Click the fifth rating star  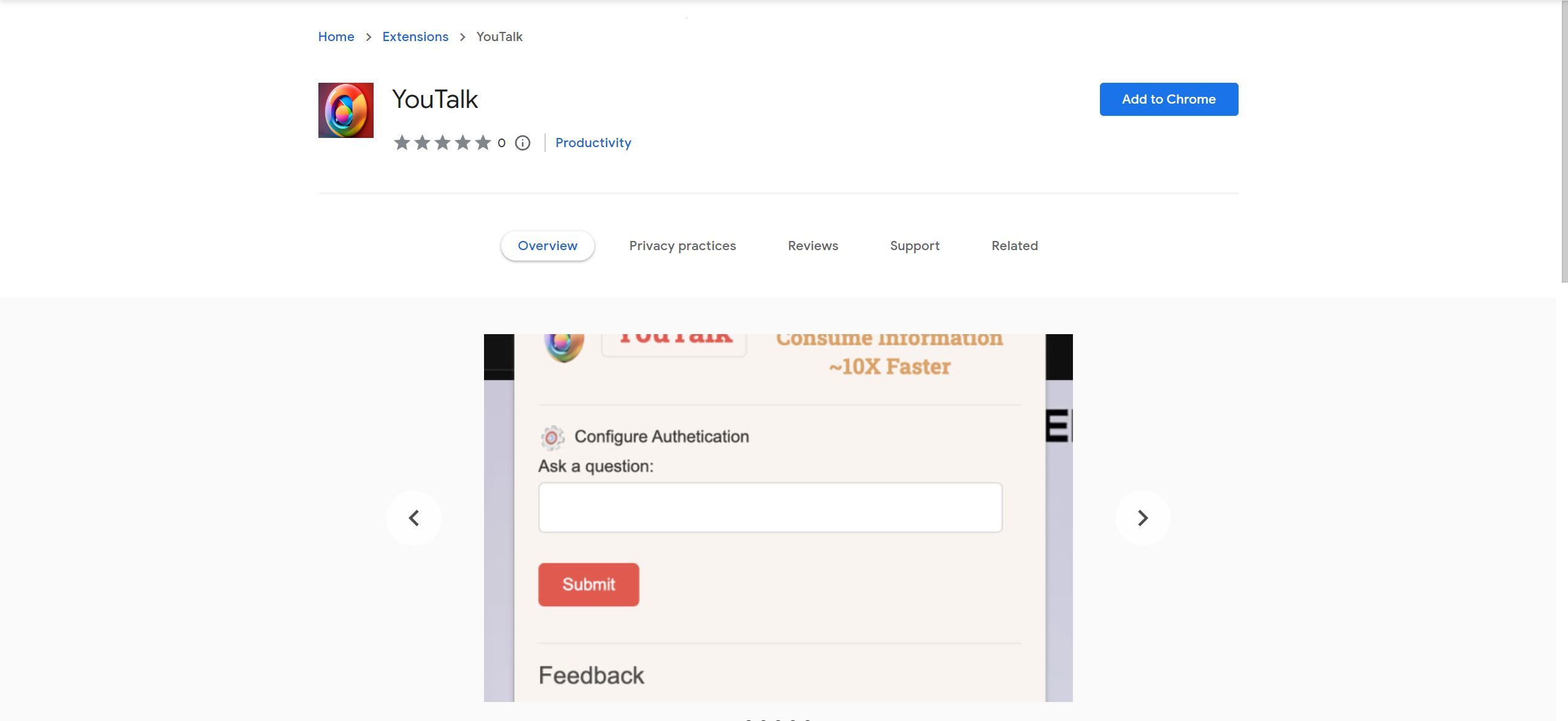[484, 142]
